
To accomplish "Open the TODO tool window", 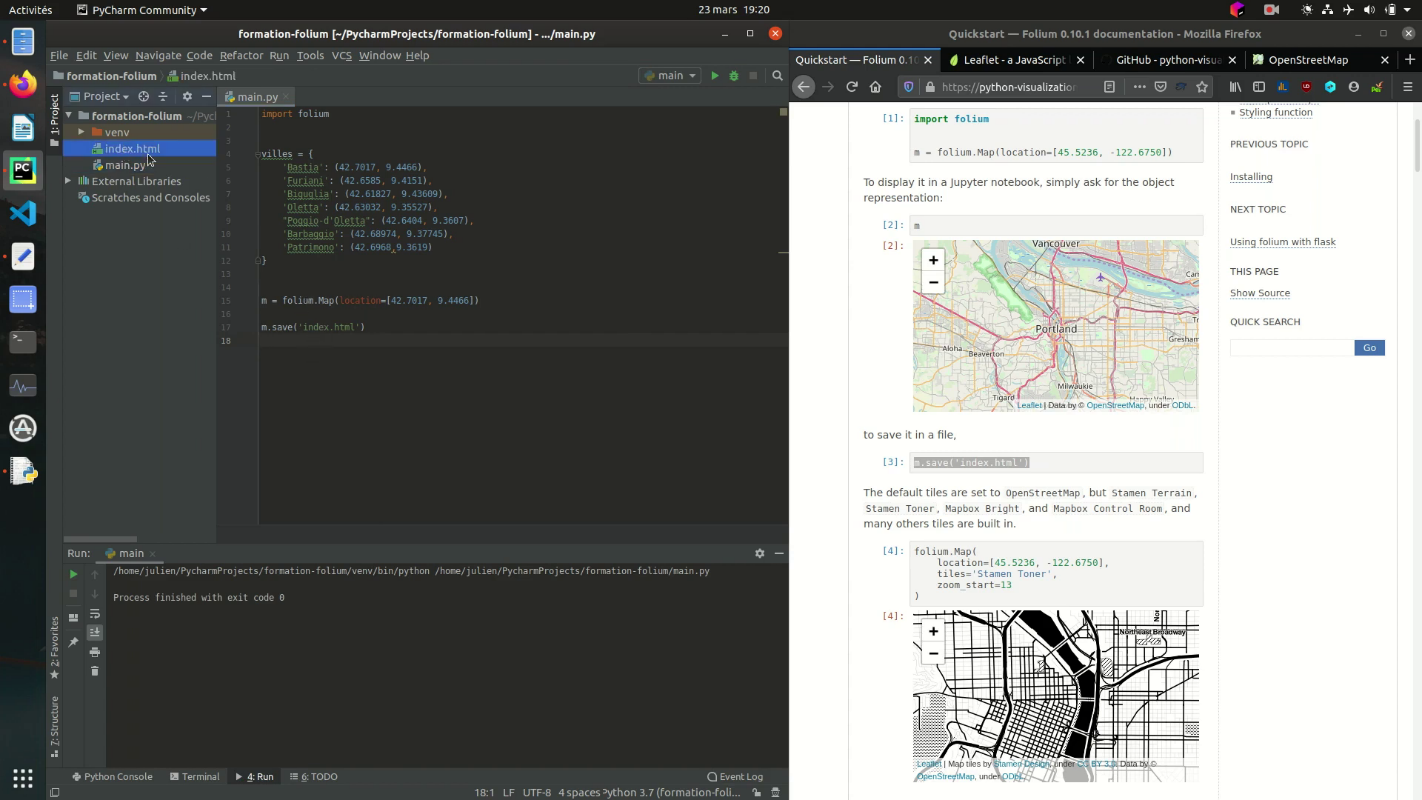I will coord(314,777).
